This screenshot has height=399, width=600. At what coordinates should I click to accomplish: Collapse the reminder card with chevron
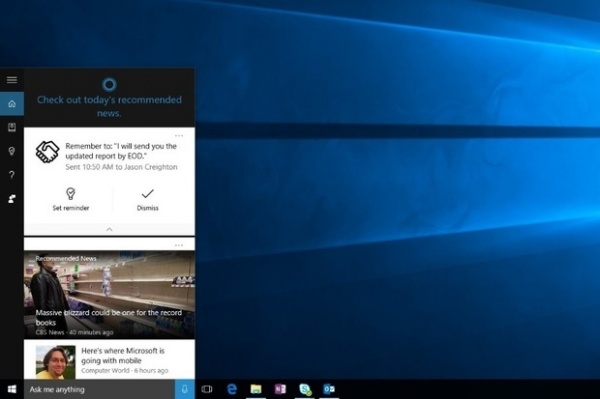point(109,230)
